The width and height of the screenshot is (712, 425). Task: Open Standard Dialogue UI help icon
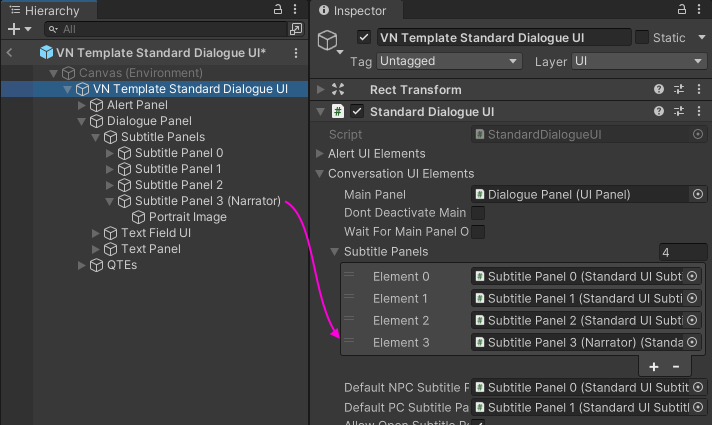point(659,111)
